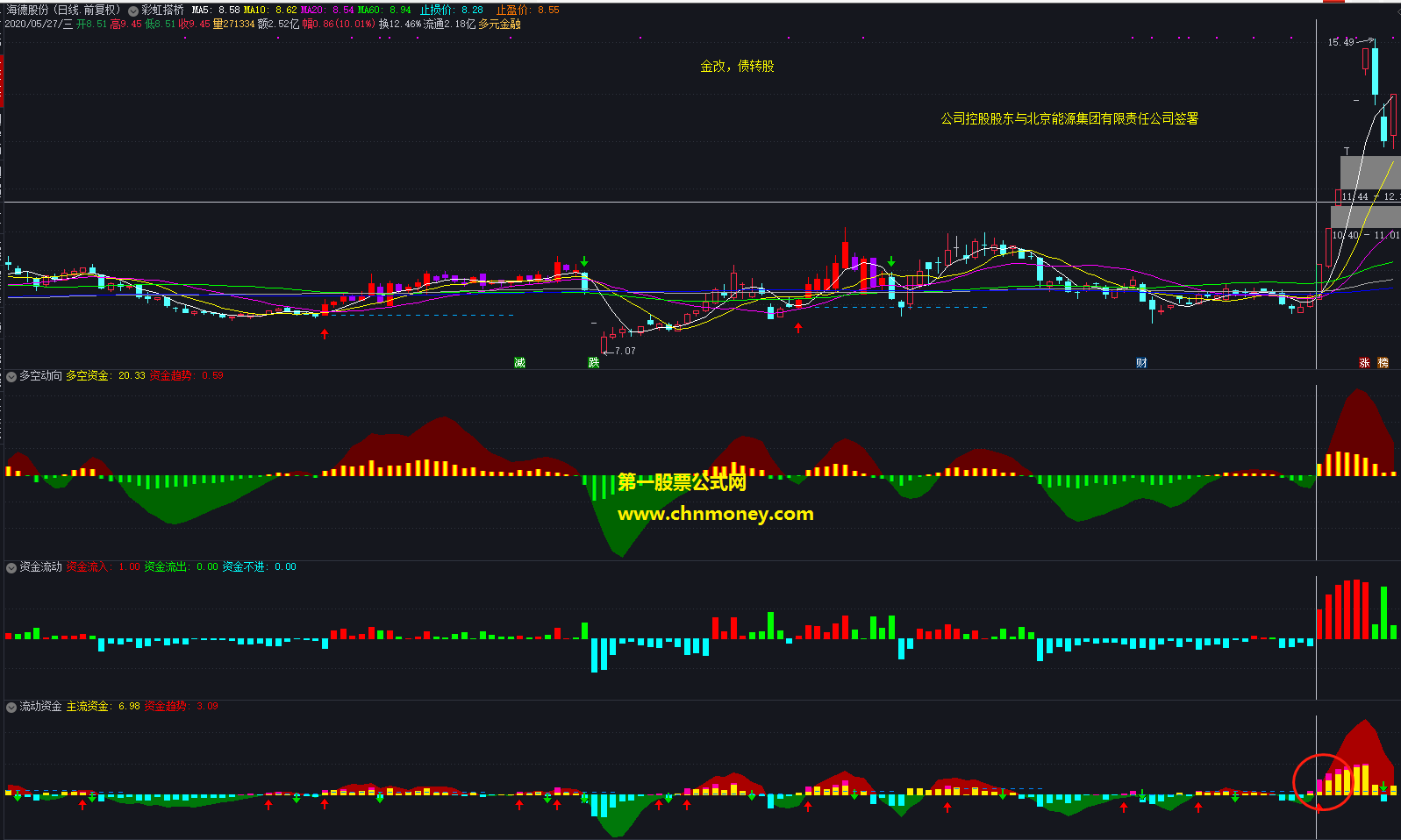
Task: Collapse the 多空动向 indicator panel arrow
Action: pos(11,376)
